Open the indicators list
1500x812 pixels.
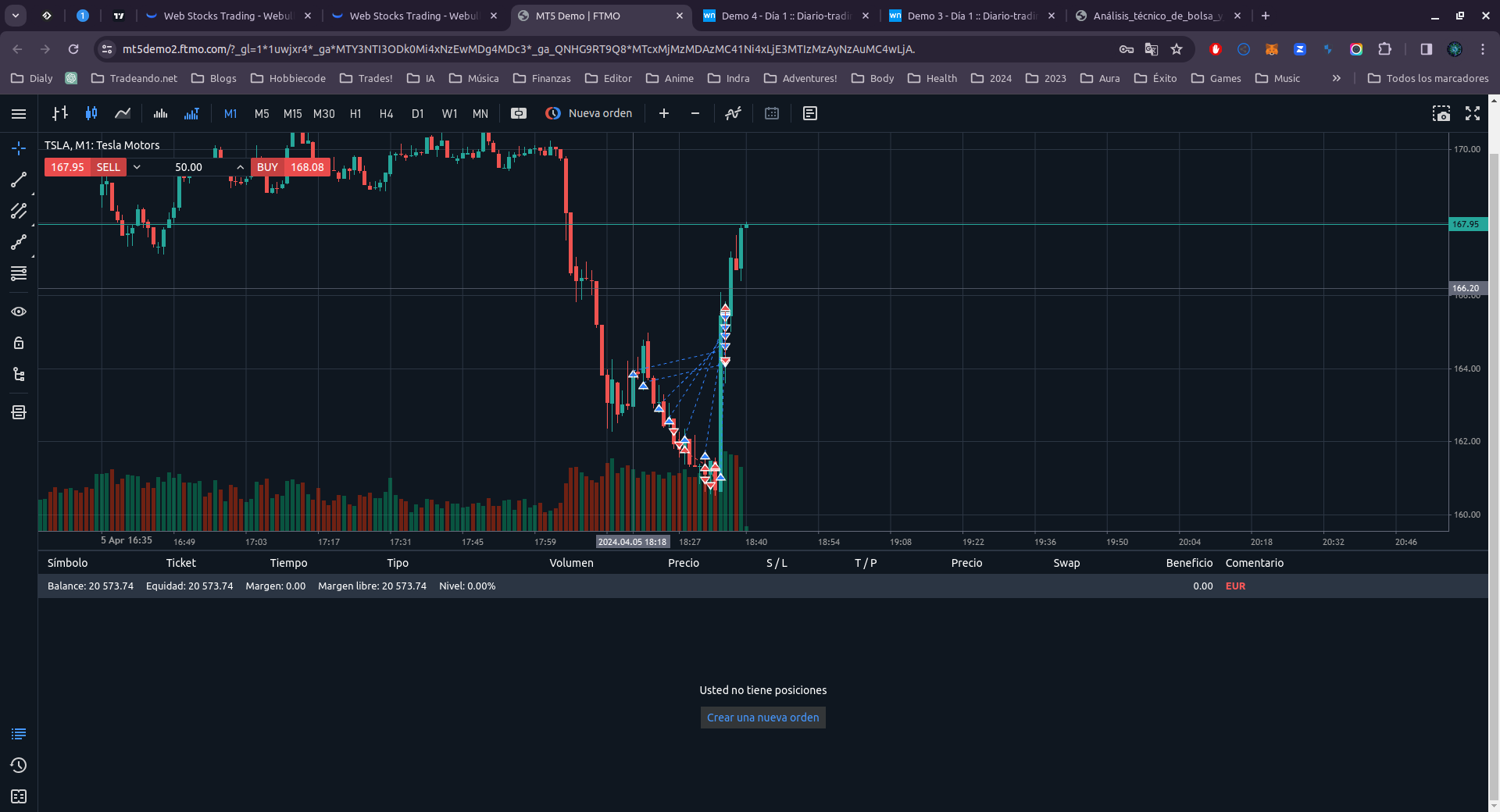(733, 114)
